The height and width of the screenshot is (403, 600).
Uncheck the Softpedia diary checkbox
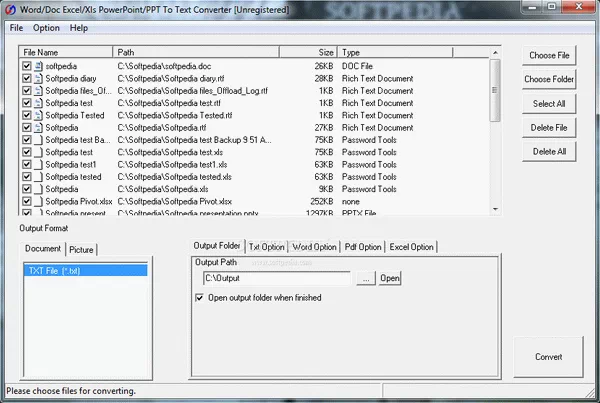tap(26, 78)
